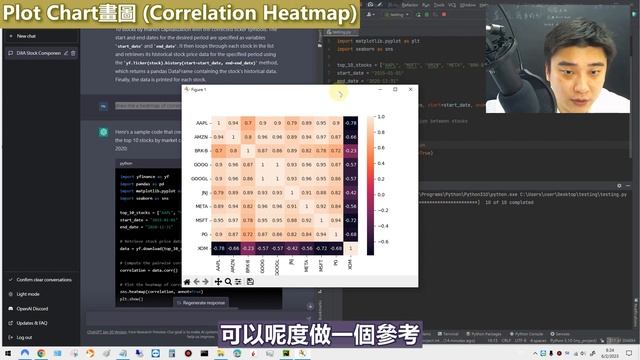Open the Services tool window tab

[559, 333]
